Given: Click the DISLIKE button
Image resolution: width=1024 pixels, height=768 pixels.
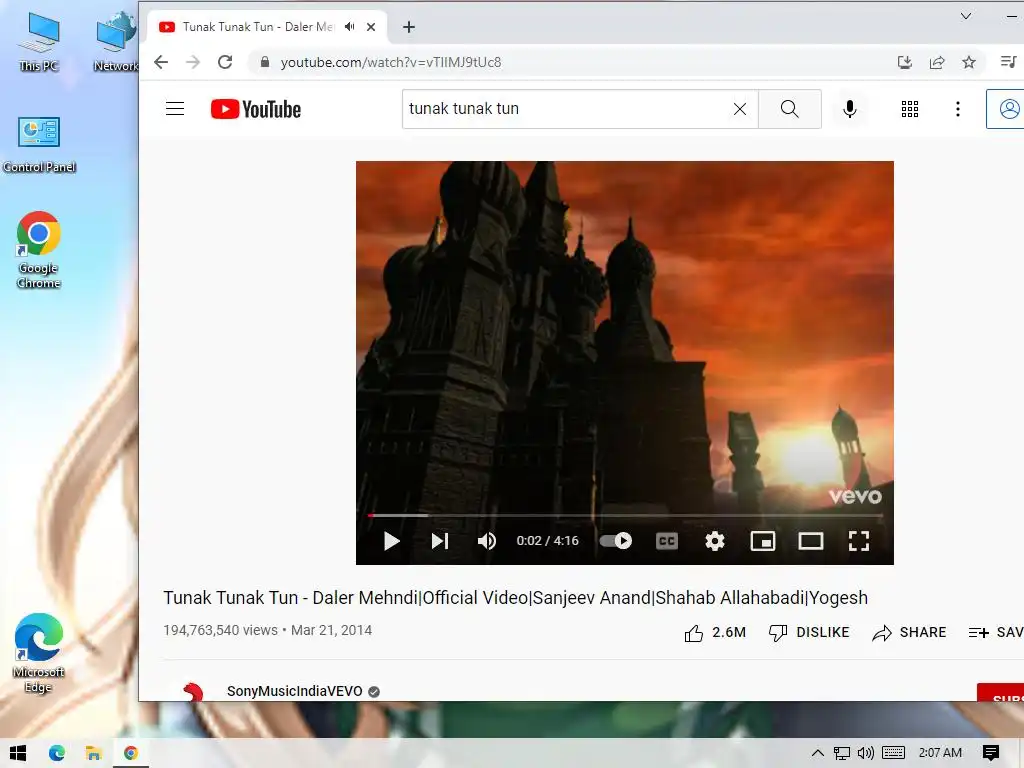Looking at the screenshot, I should pyautogui.click(x=808, y=632).
